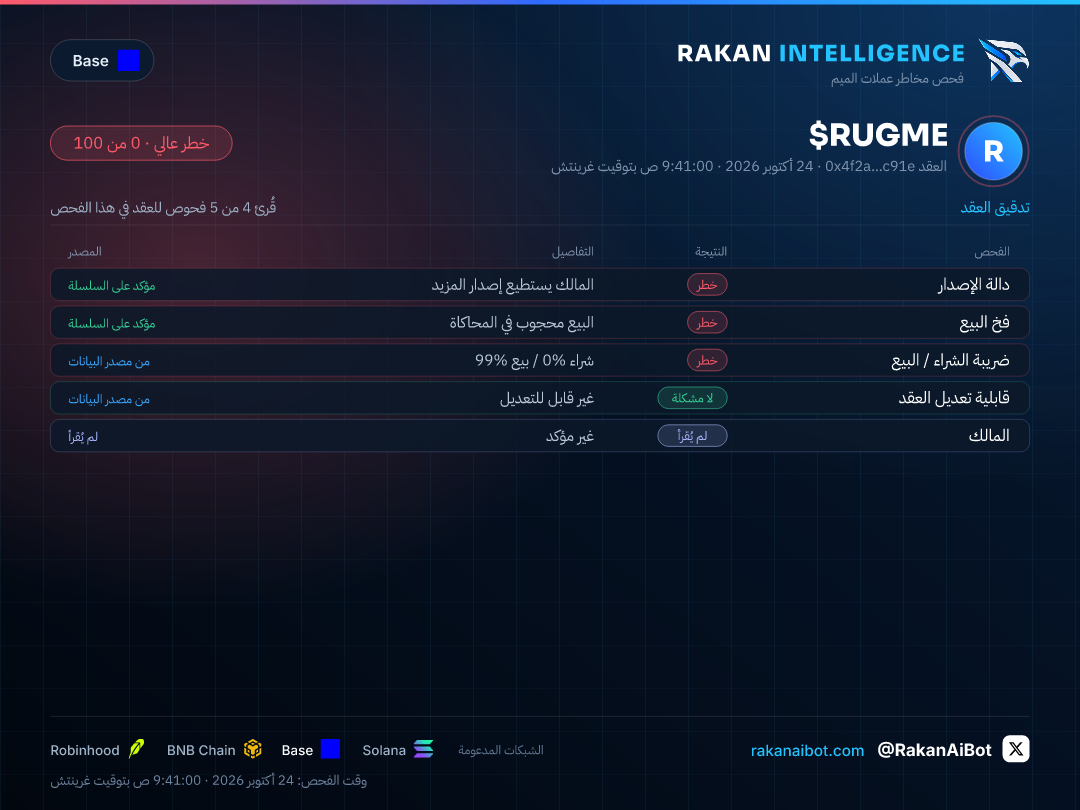Click detail 'البيع محجوب في المحاكاة'
This screenshot has height=810, width=1080.
[x=521, y=323]
